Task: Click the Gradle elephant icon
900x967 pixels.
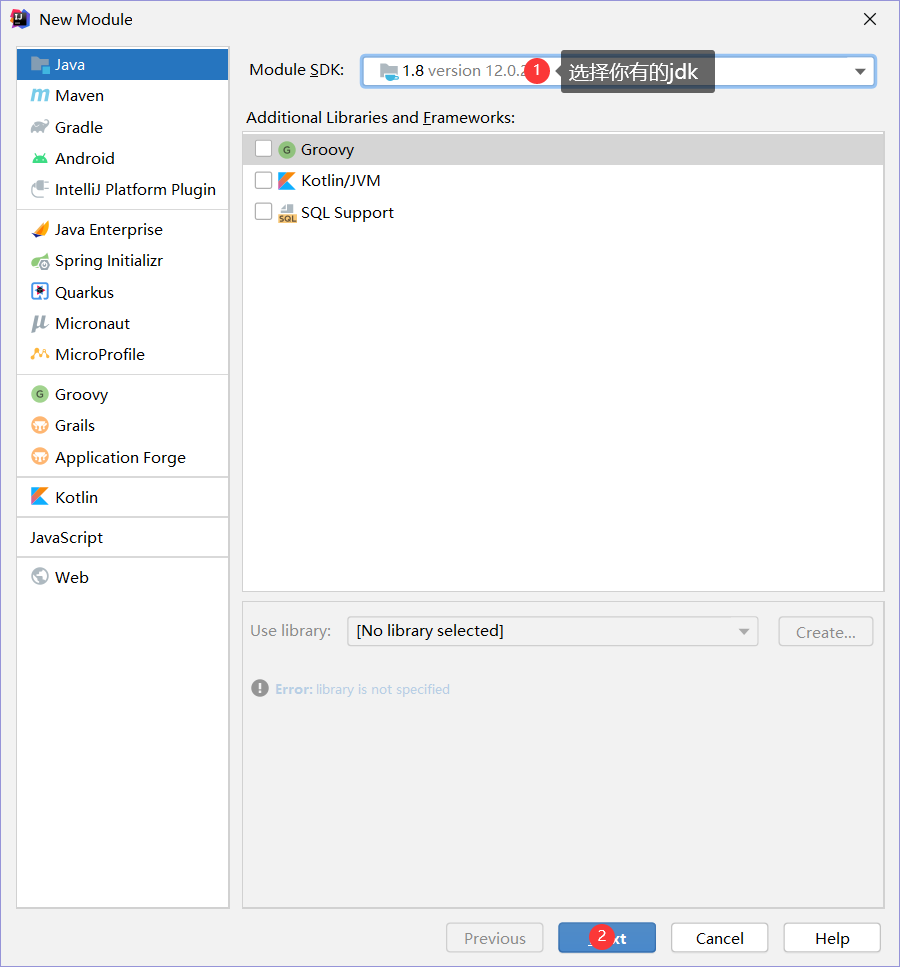Action: click(x=40, y=127)
